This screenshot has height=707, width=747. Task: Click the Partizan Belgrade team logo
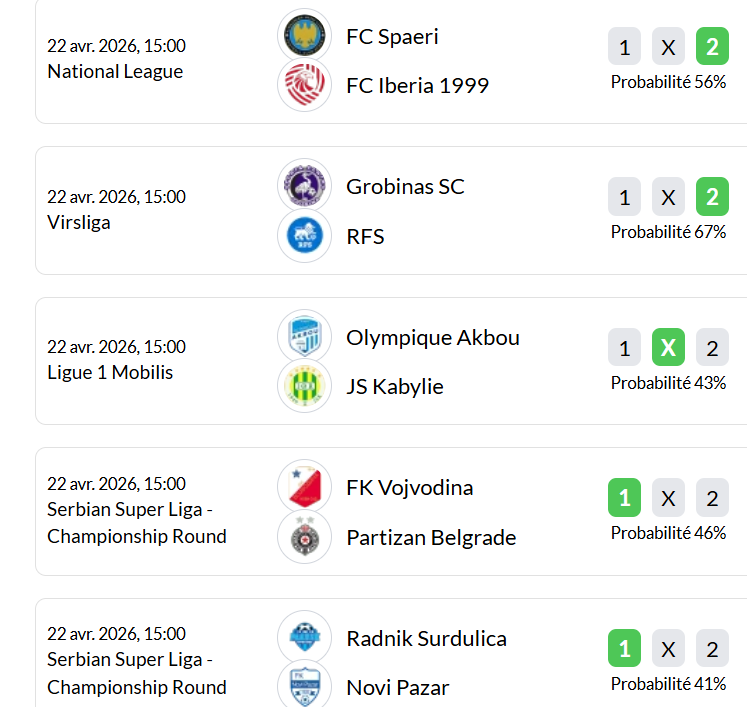tap(304, 537)
